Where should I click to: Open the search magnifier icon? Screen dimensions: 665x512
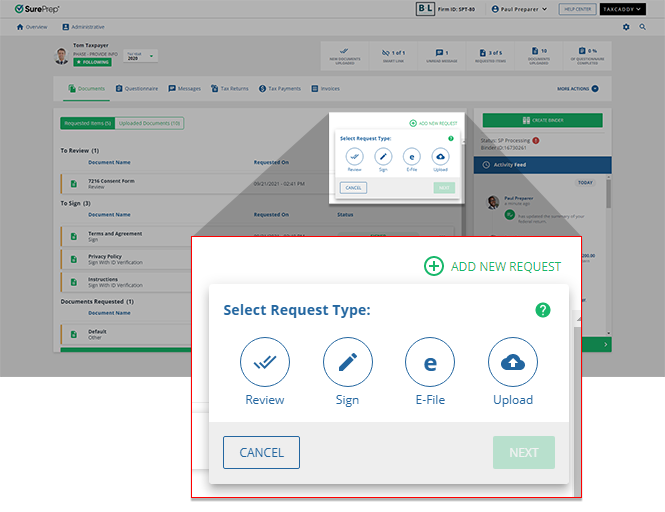click(x=643, y=27)
